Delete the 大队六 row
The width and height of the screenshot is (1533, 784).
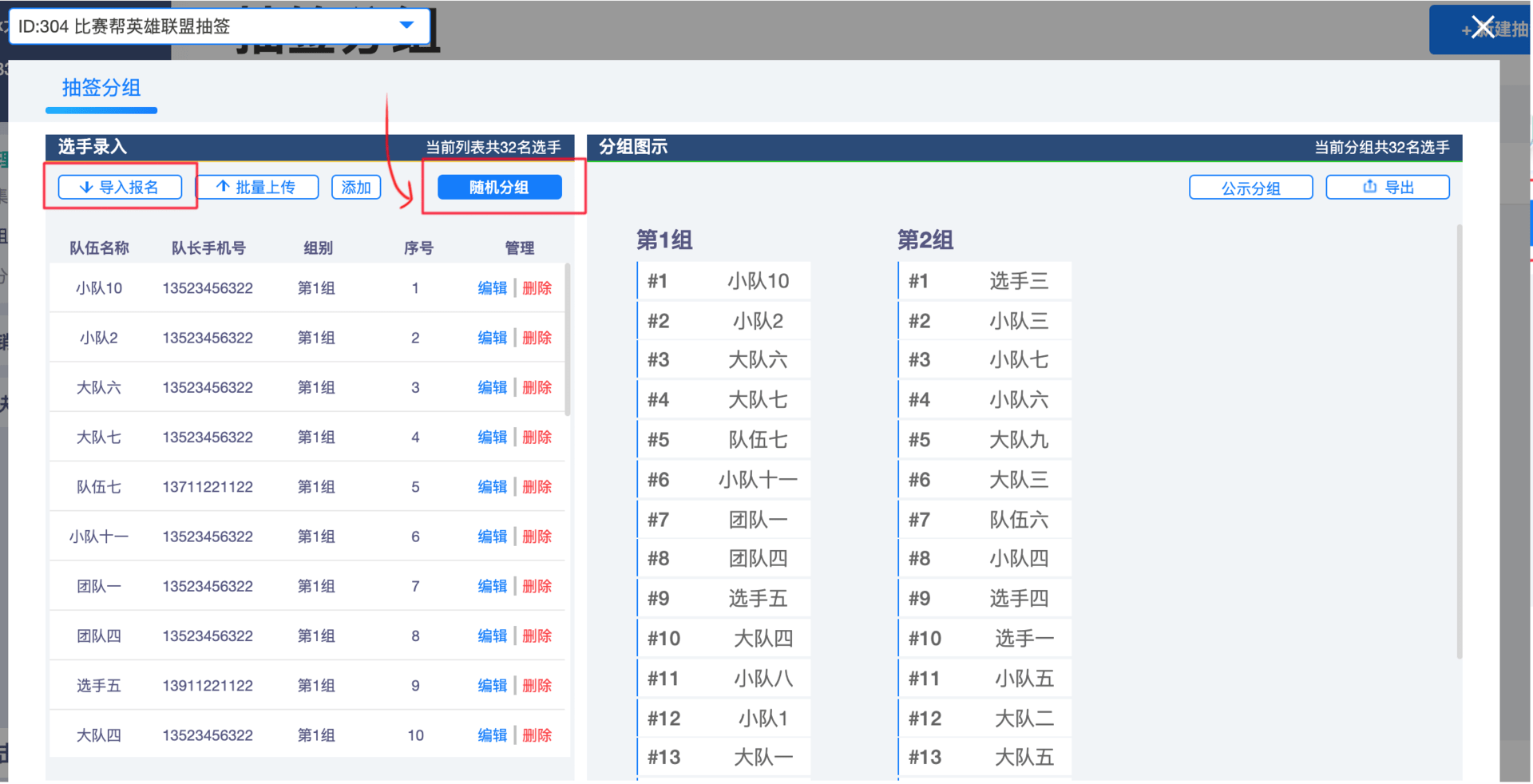pos(537,387)
